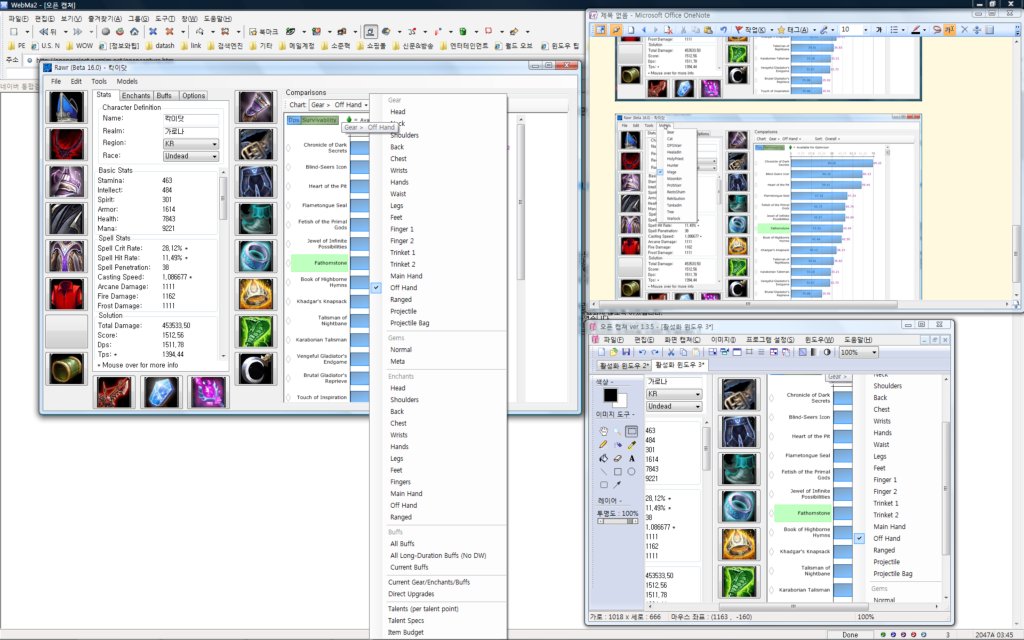Image resolution: width=1024 pixels, height=640 pixels.
Task: Toggle the diamond marker beside Heart of the Pit in Rawr
Action: tap(288, 186)
